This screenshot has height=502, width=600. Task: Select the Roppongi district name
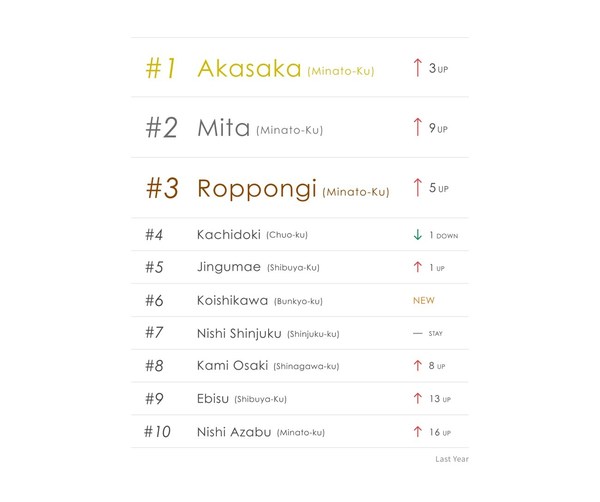pyautogui.click(x=257, y=188)
